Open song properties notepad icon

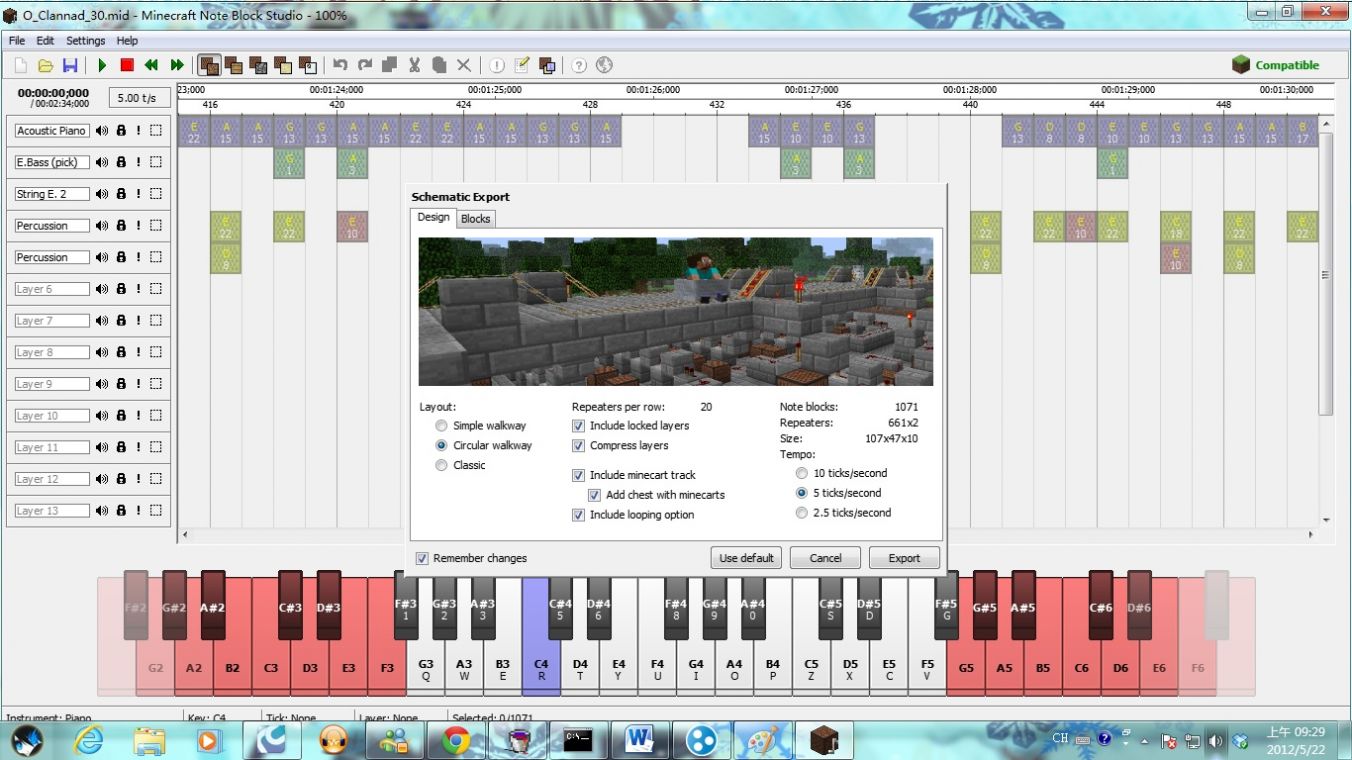coord(522,65)
